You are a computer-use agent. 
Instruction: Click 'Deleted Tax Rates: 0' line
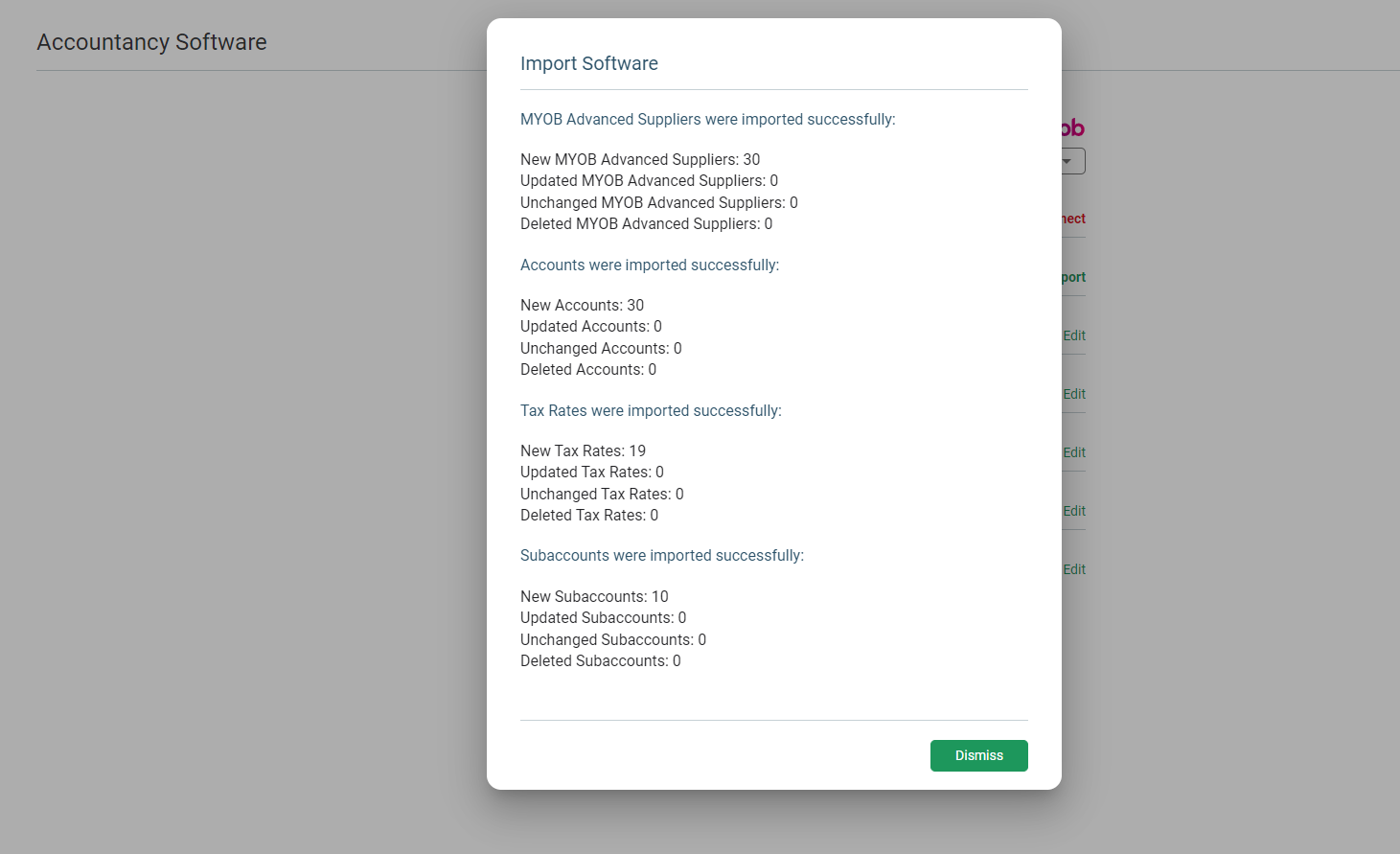[x=589, y=515]
